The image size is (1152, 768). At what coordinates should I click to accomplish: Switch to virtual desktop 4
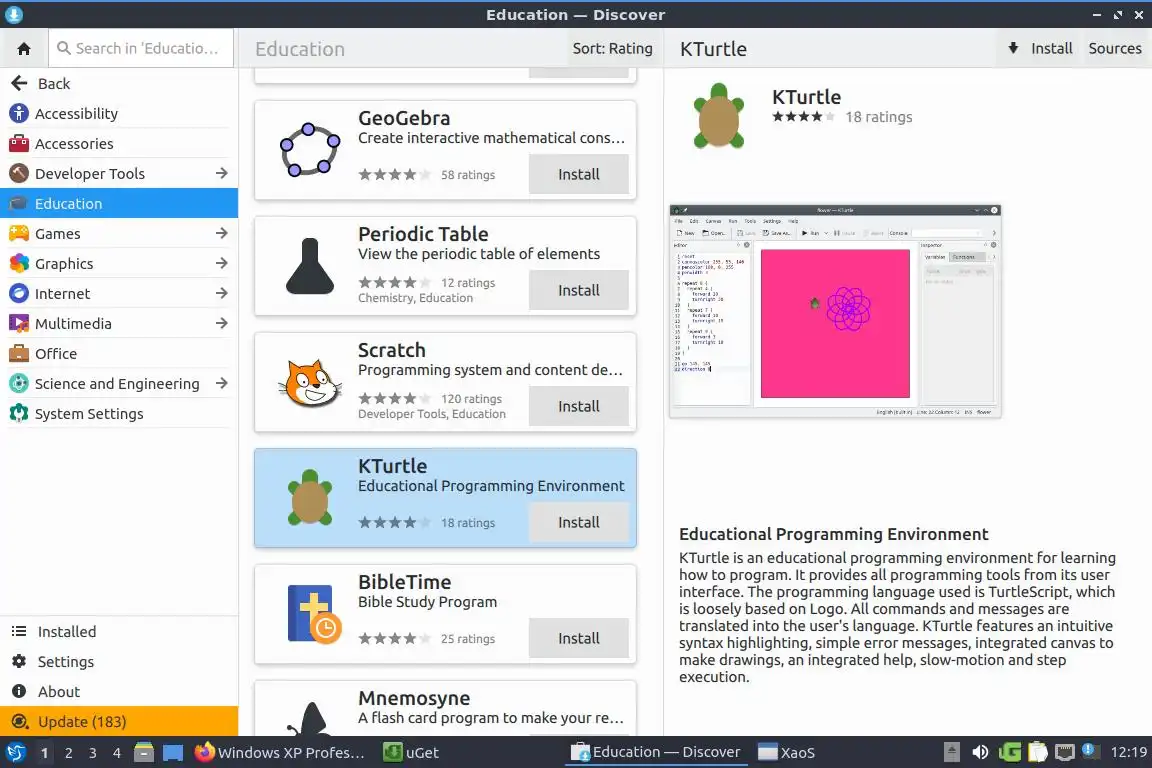coord(117,753)
